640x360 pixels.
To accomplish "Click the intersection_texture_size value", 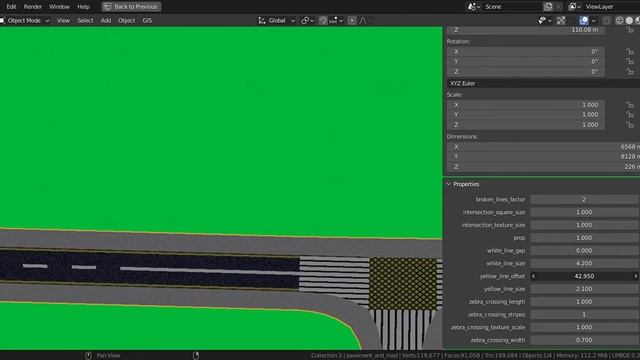I will pos(584,225).
